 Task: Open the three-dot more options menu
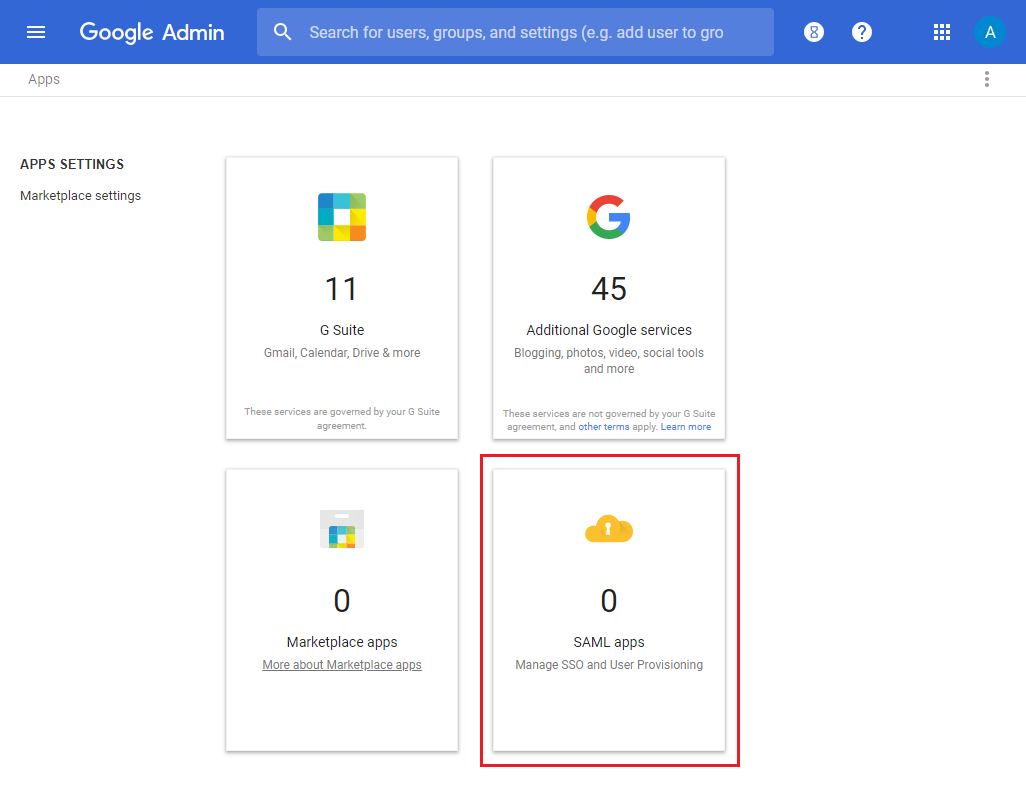(987, 79)
